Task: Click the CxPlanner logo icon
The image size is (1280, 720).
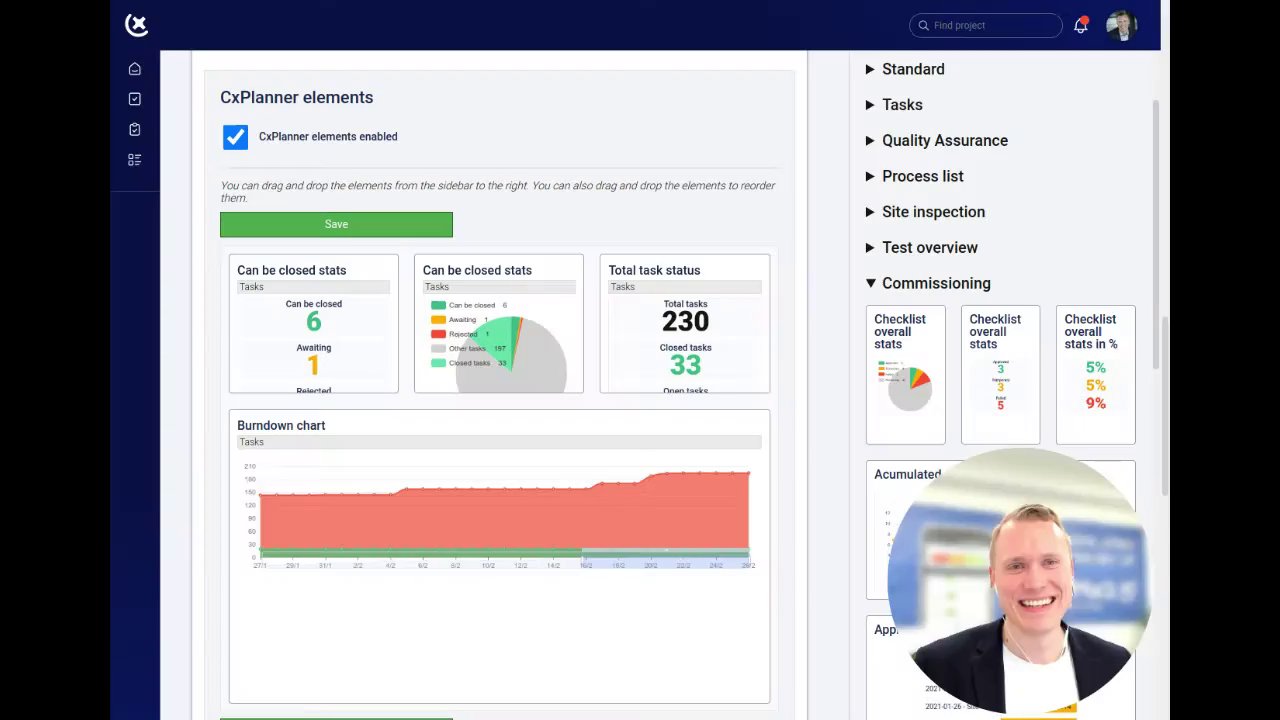Action: (x=137, y=25)
